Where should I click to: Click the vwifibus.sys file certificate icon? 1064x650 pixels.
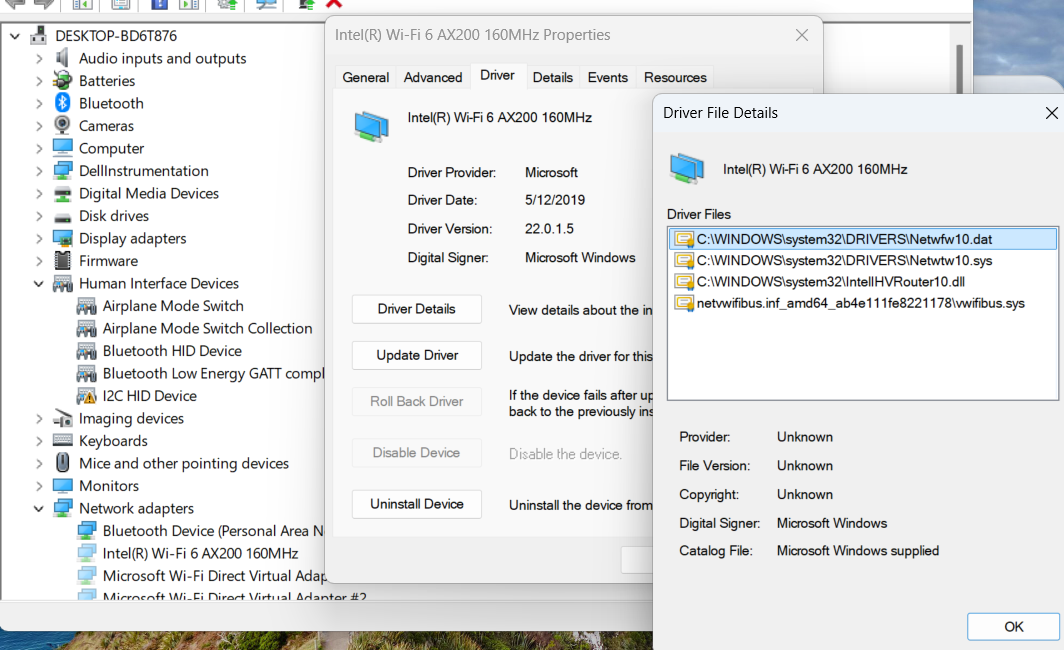[x=684, y=303]
